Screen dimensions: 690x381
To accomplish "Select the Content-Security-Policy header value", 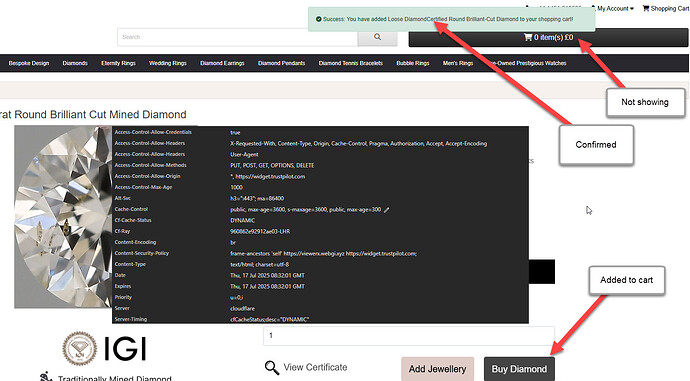I will pos(323,253).
